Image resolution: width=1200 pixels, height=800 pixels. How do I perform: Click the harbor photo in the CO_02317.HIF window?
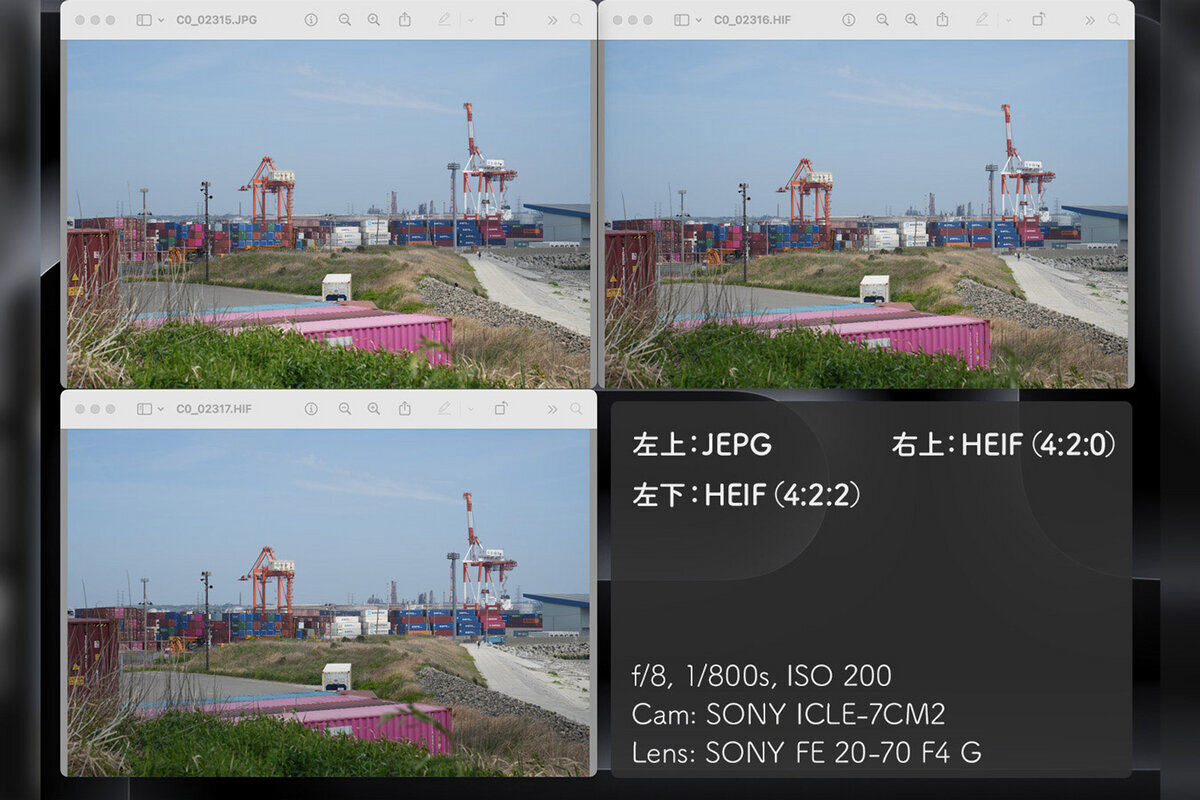(330, 600)
